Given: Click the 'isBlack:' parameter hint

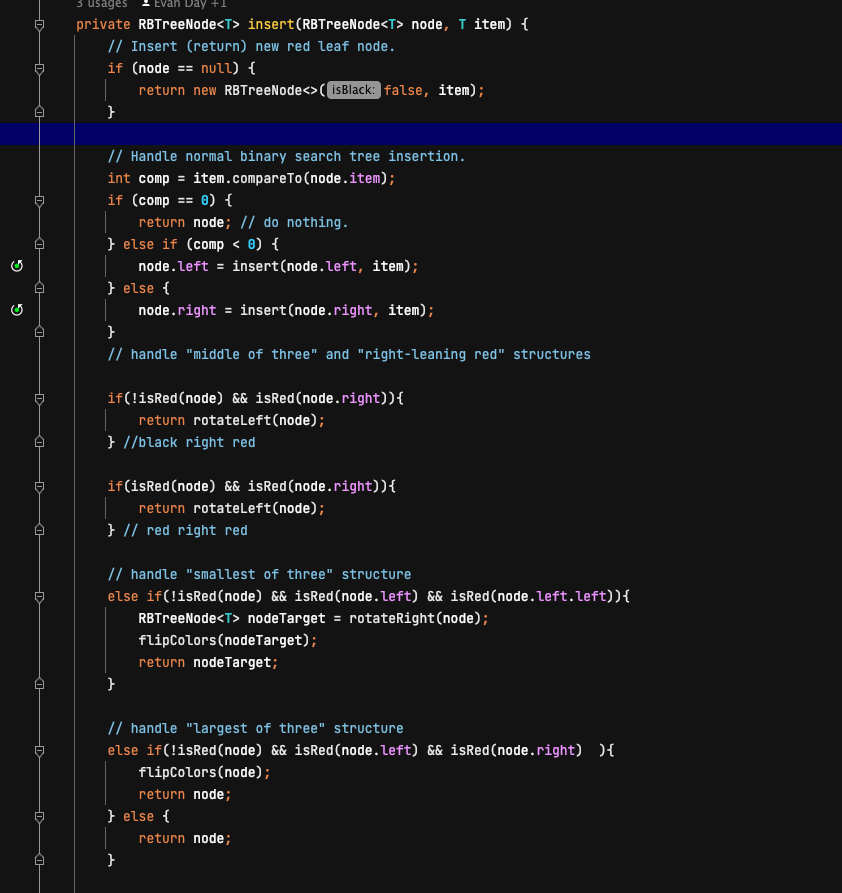Looking at the screenshot, I should (353, 91).
